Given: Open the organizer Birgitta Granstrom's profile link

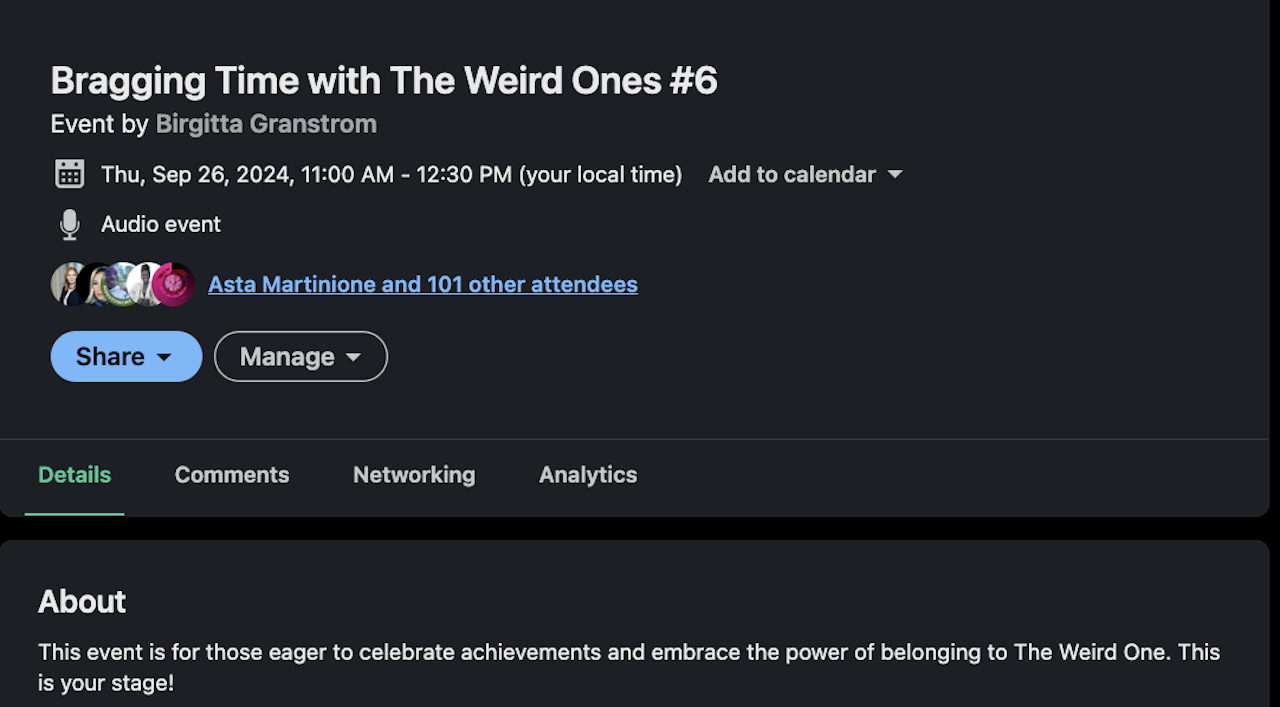Looking at the screenshot, I should pos(266,124).
